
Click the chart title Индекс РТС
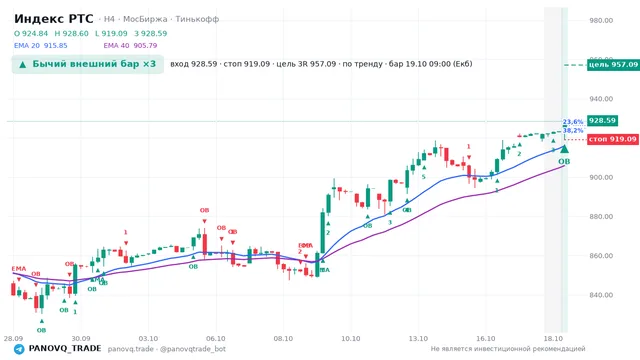click(x=53, y=19)
